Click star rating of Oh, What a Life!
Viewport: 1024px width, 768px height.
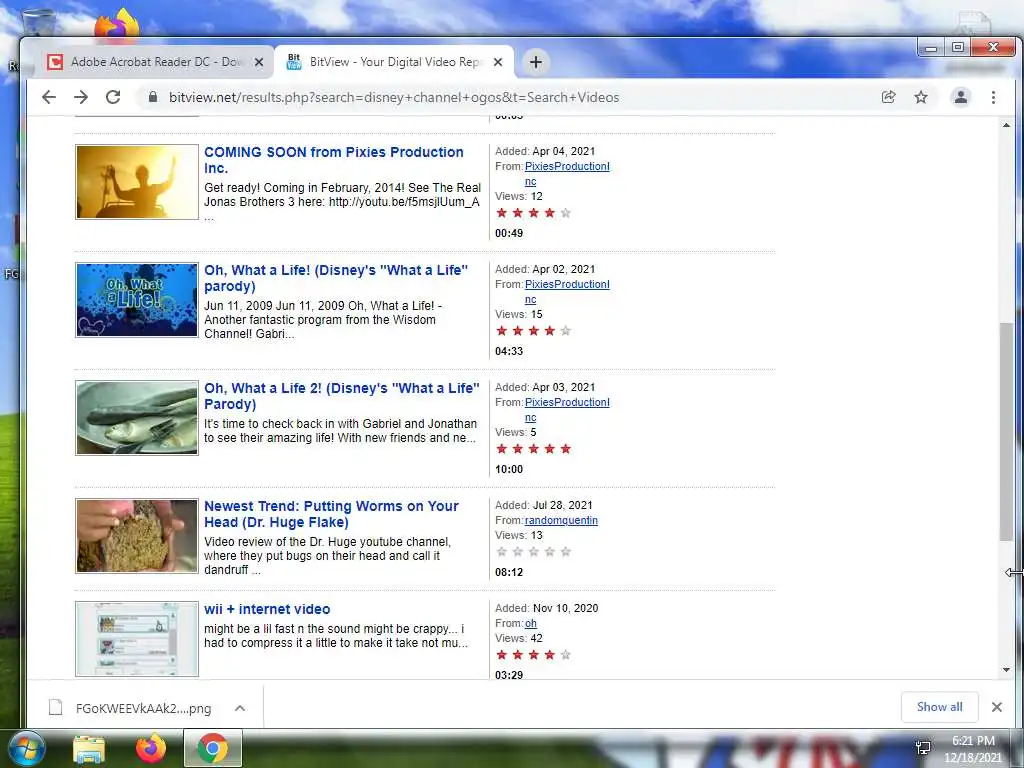click(534, 331)
